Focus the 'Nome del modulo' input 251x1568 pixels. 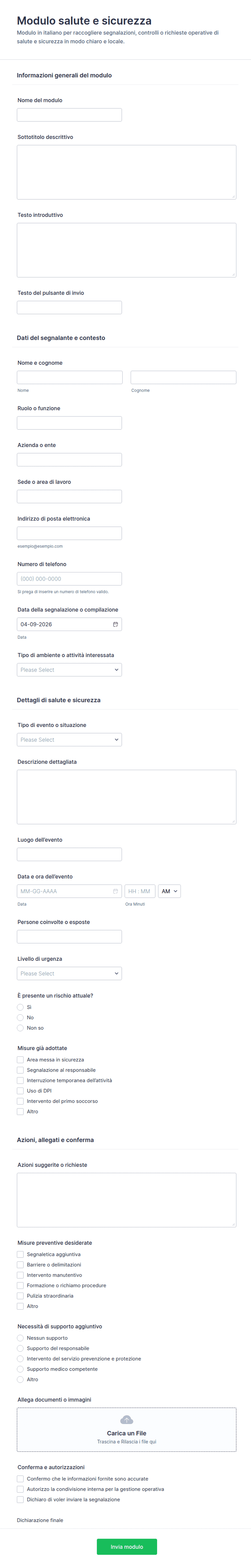69,115
